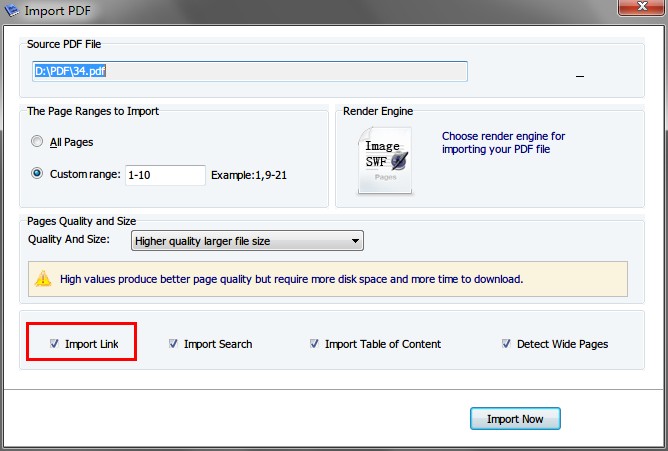Select the Custom range radio button
668x451 pixels.
click(x=37, y=174)
